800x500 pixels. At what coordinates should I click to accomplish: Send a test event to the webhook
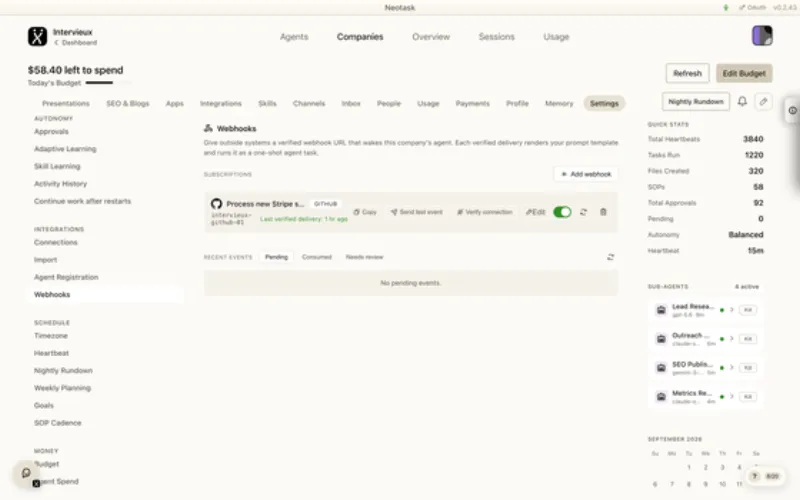[417, 212]
